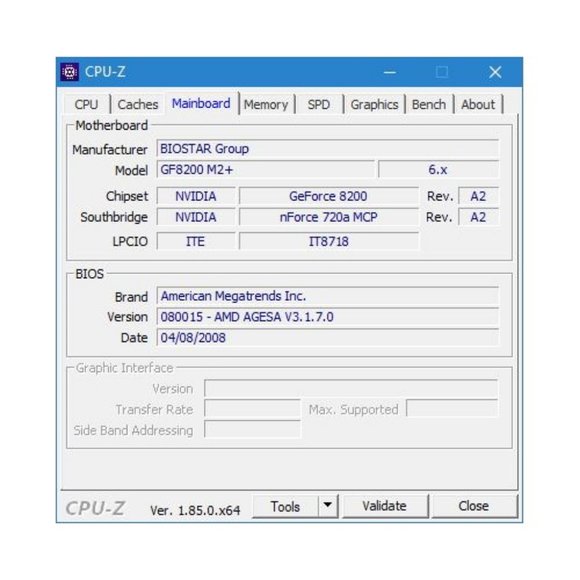Click the Southbridge Rev. value A2
Image resolution: width=580 pixels, height=580 pixels.
tap(478, 217)
